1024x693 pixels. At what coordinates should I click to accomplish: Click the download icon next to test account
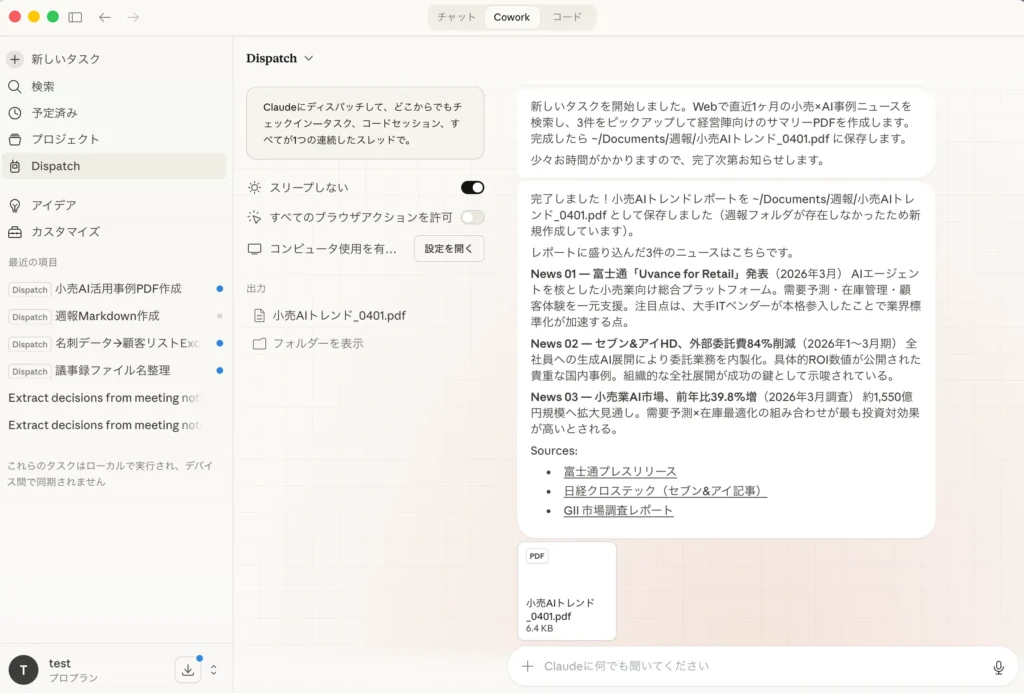coord(187,669)
